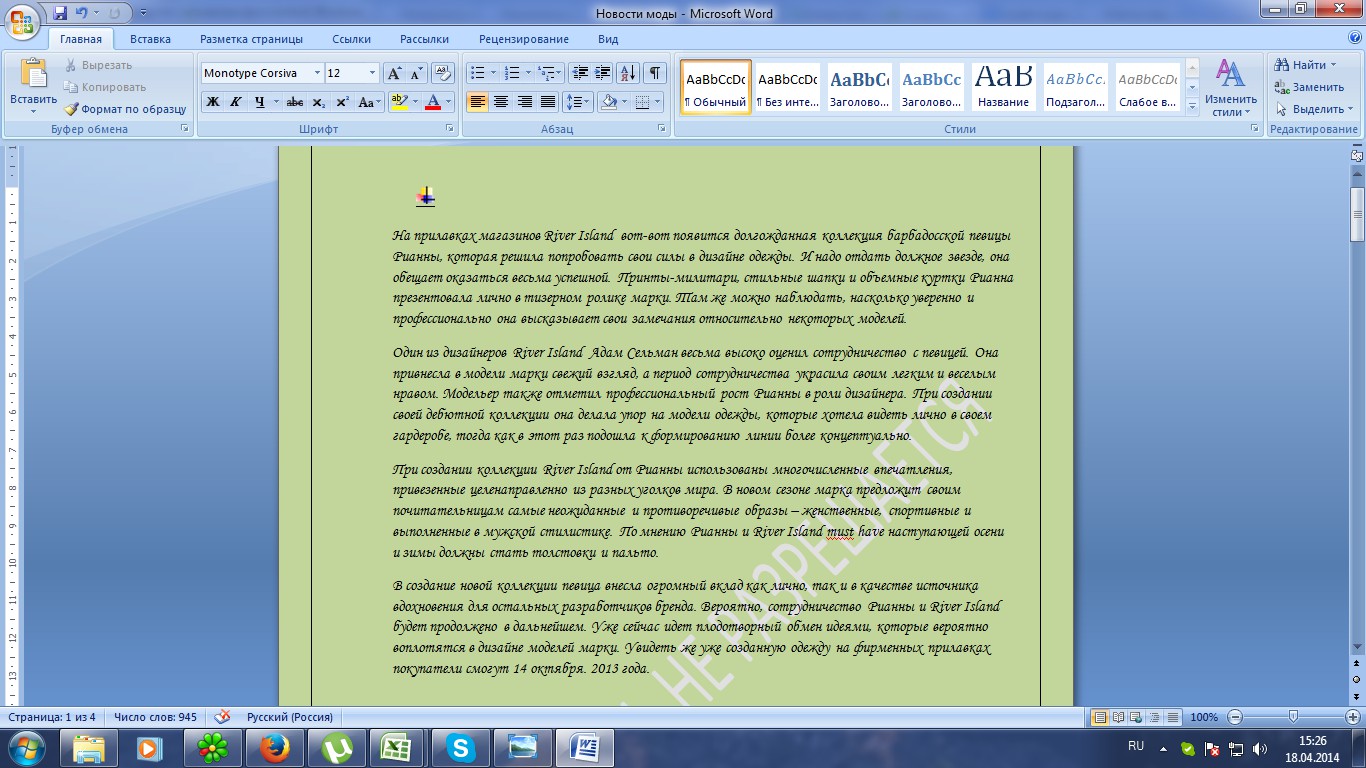Decrease paragraph indent

point(579,73)
